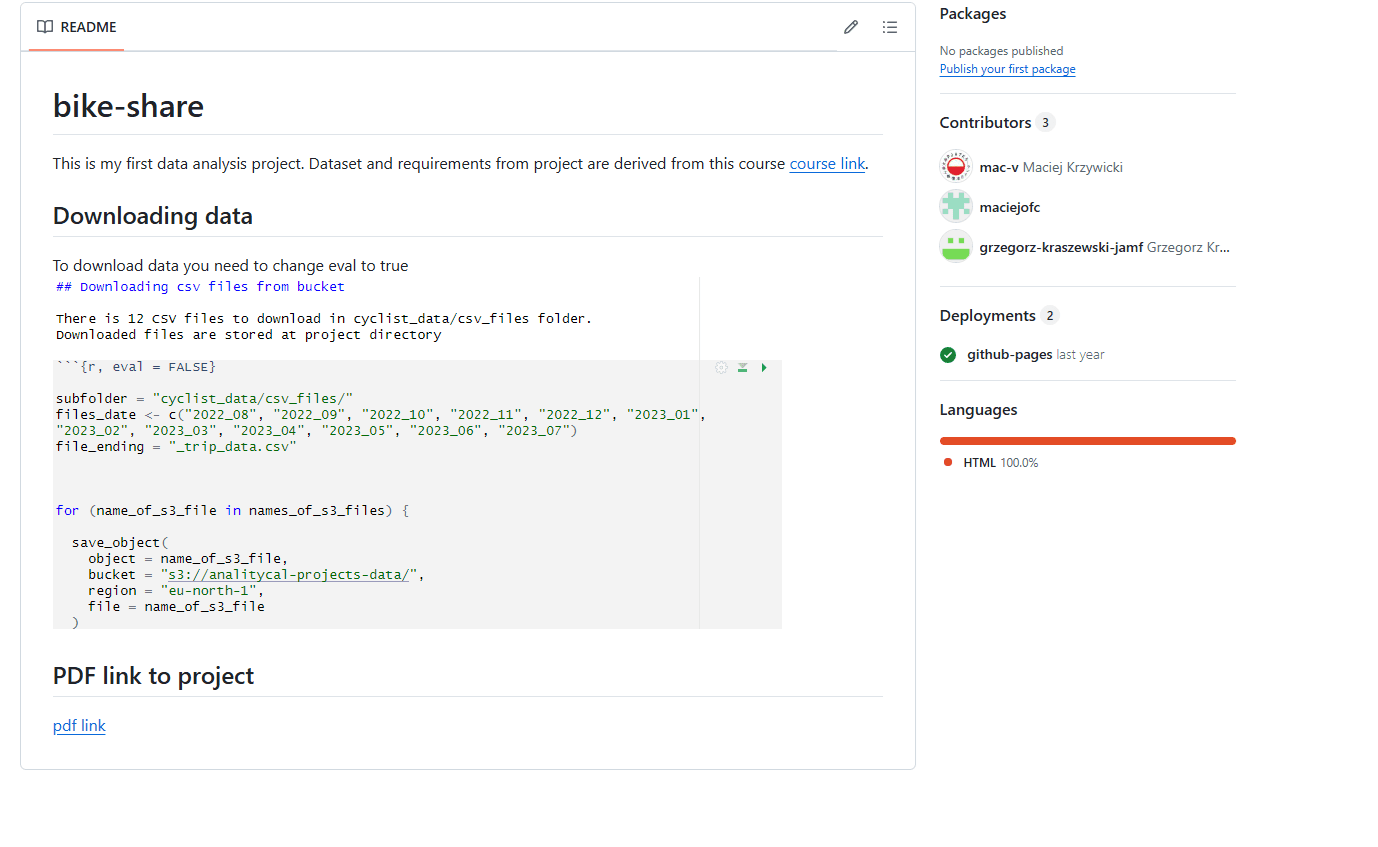
Task: Click green check icon beside github-pages
Action: (948, 355)
